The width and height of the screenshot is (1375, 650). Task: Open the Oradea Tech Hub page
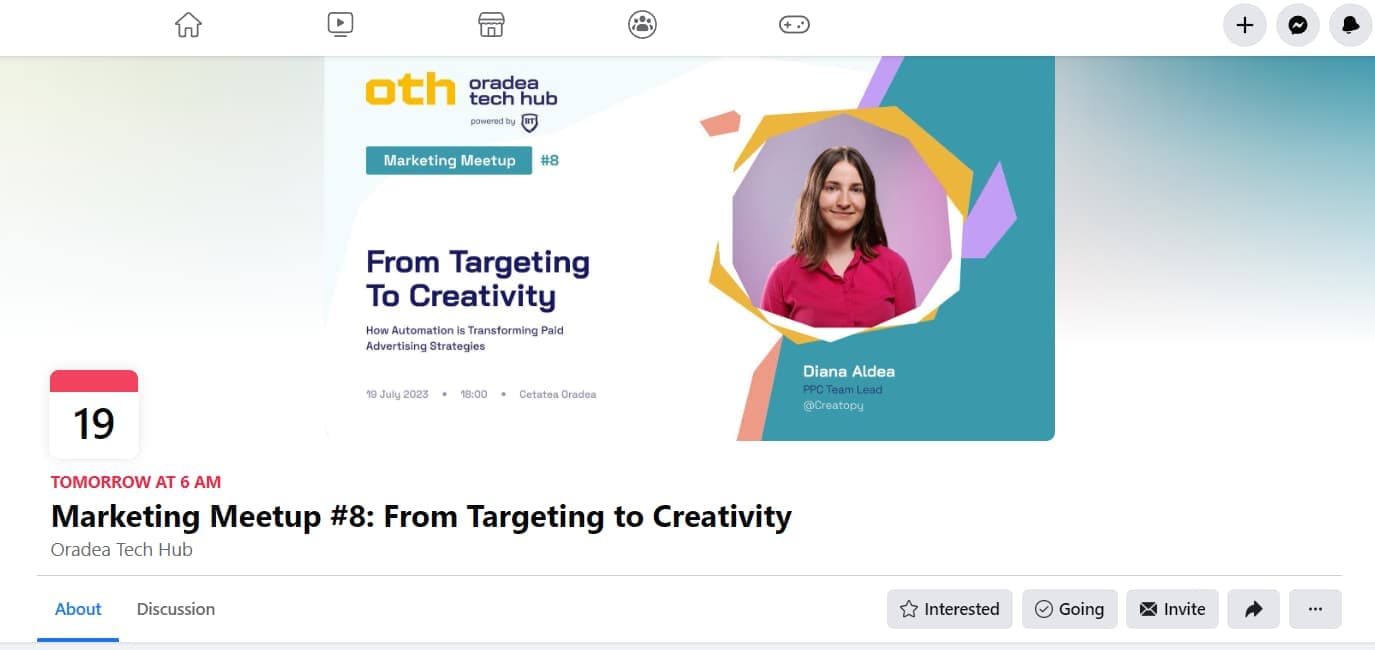(x=120, y=549)
